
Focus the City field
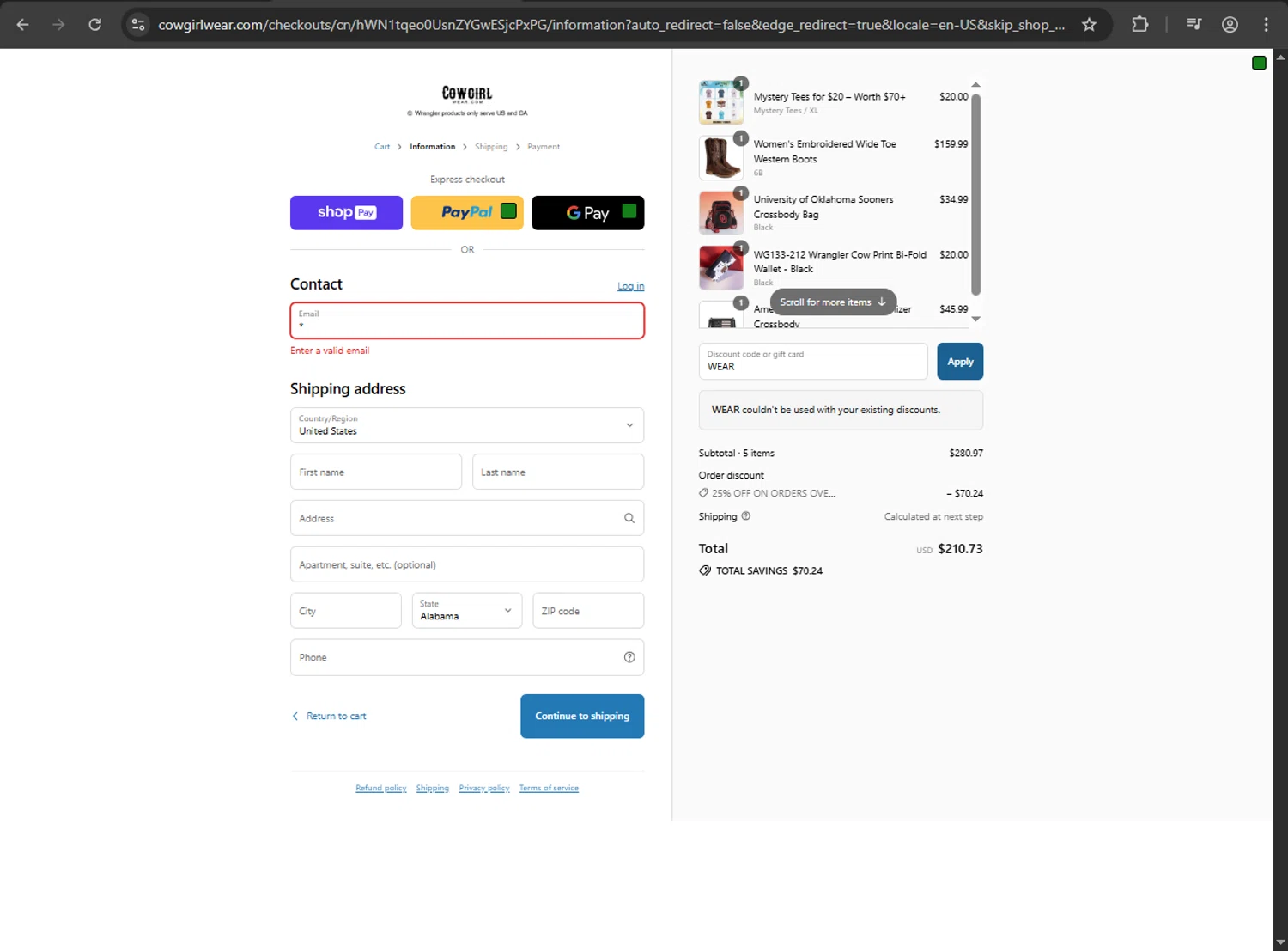pyautogui.click(x=345, y=611)
